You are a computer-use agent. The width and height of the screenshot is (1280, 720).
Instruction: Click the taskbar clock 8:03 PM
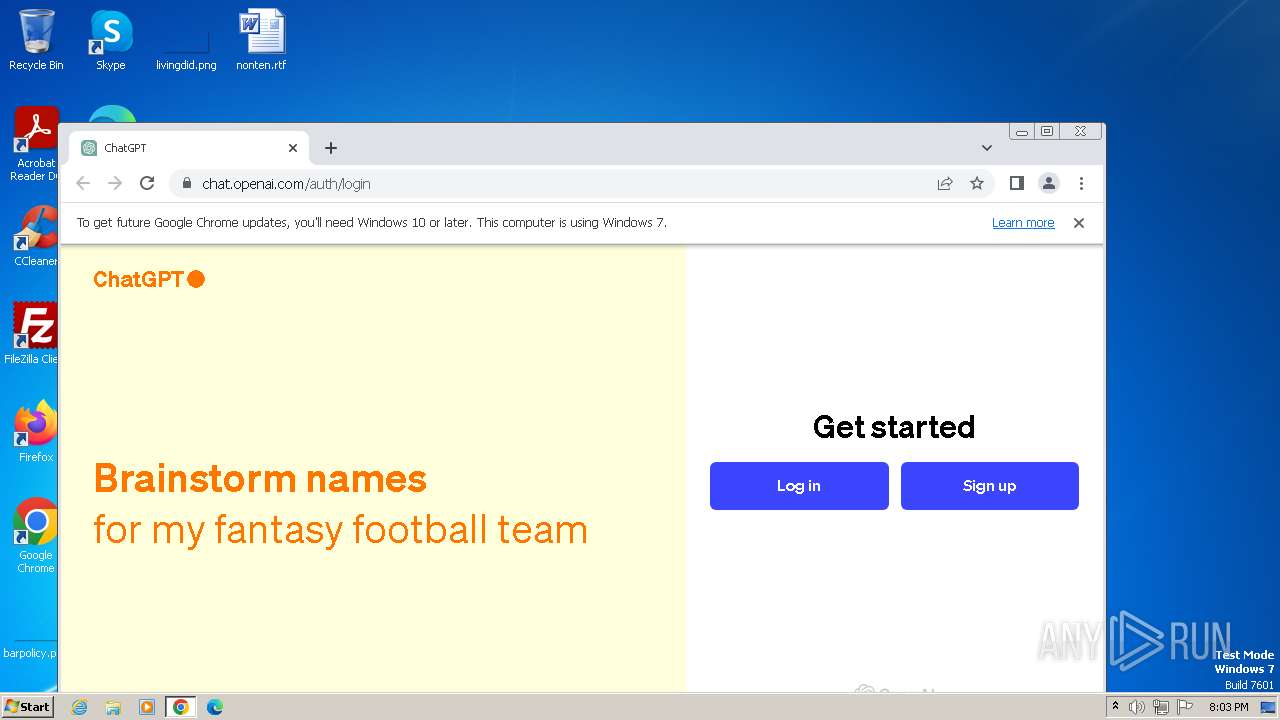coord(1229,707)
